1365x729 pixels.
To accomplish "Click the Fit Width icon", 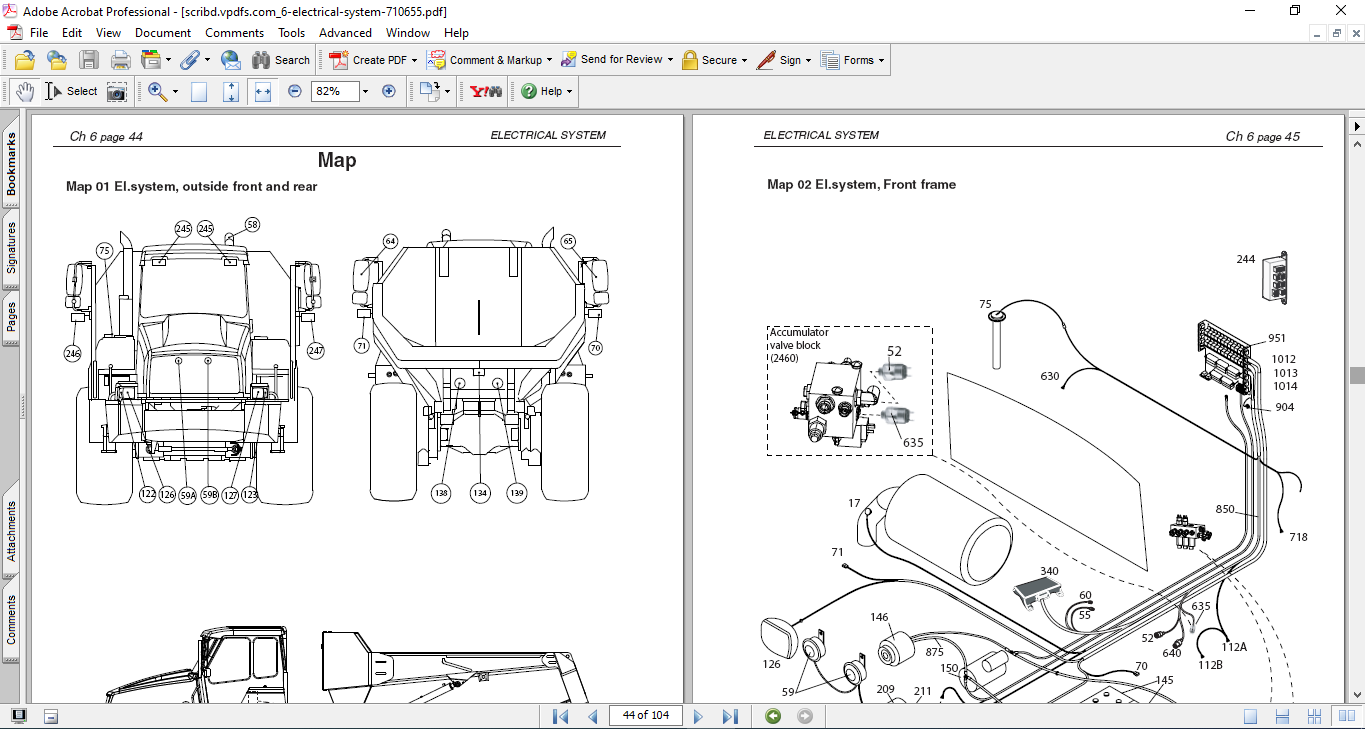I will (x=263, y=91).
